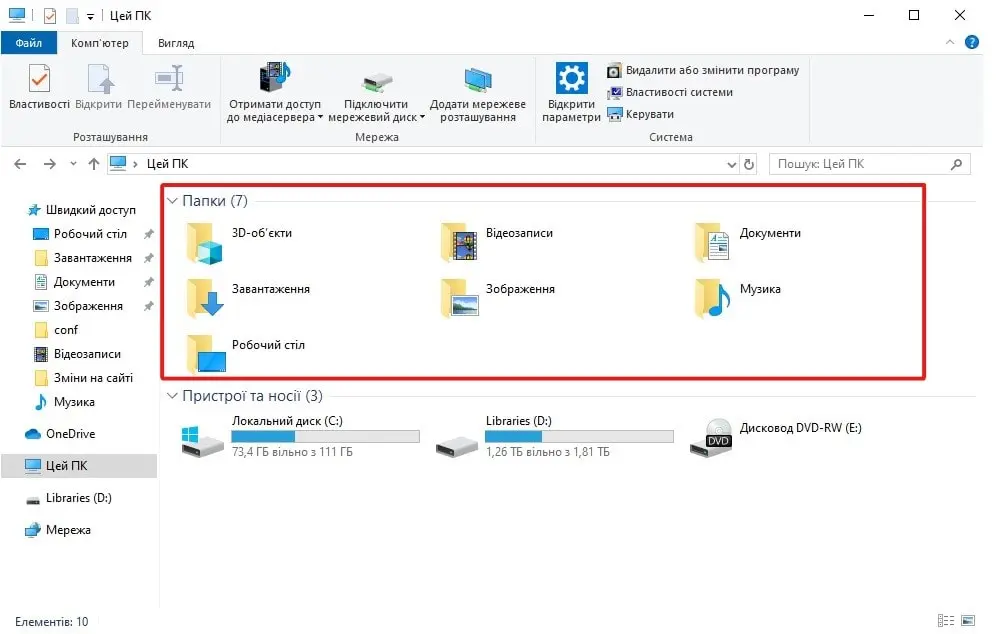The height and width of the screenshot is (634, 1008).
Task: Open the Quick Access Toolbar customize dropdown
Action: click(x=90, y=16)
